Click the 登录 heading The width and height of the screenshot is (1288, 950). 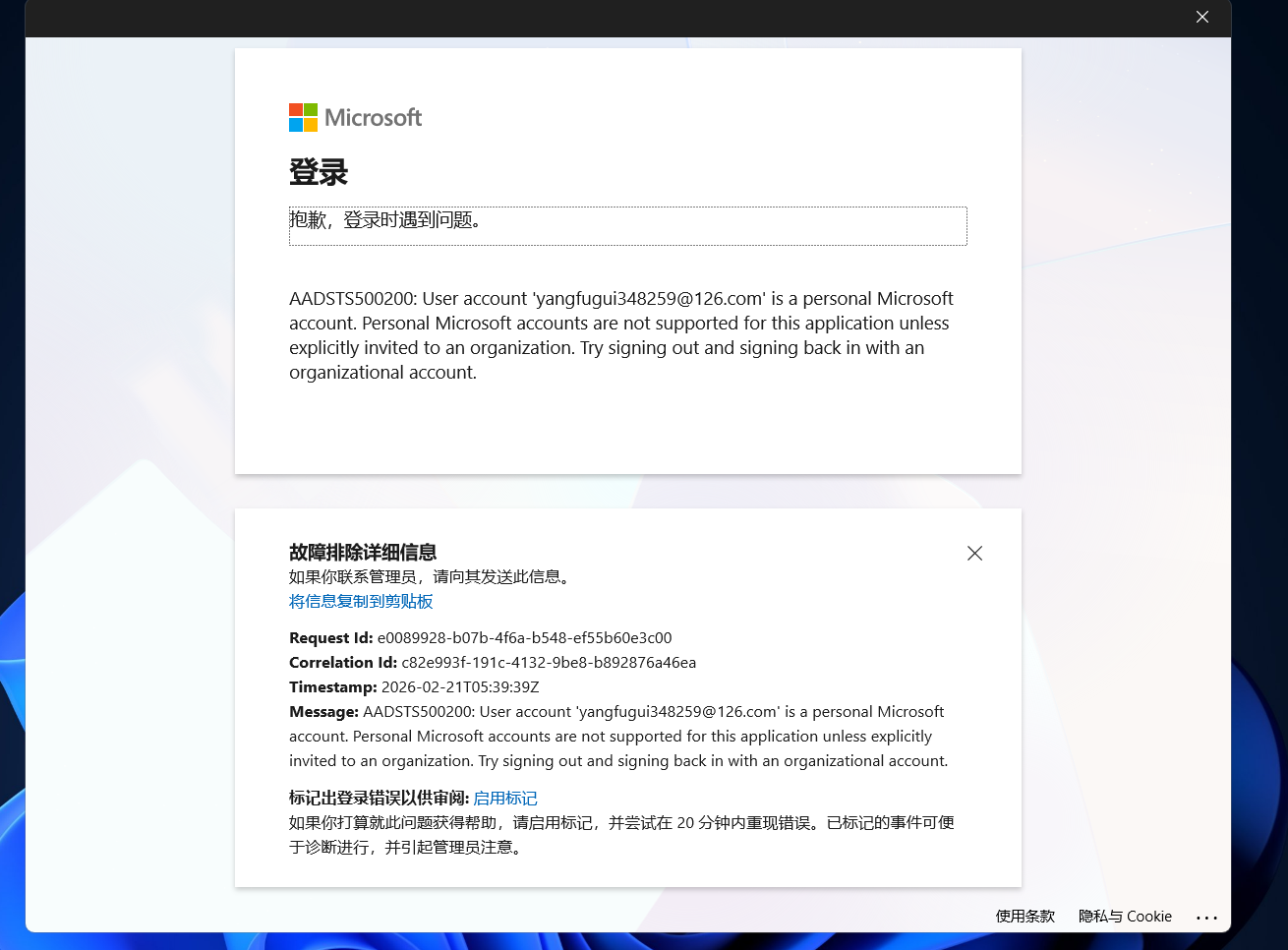(319, 172)
